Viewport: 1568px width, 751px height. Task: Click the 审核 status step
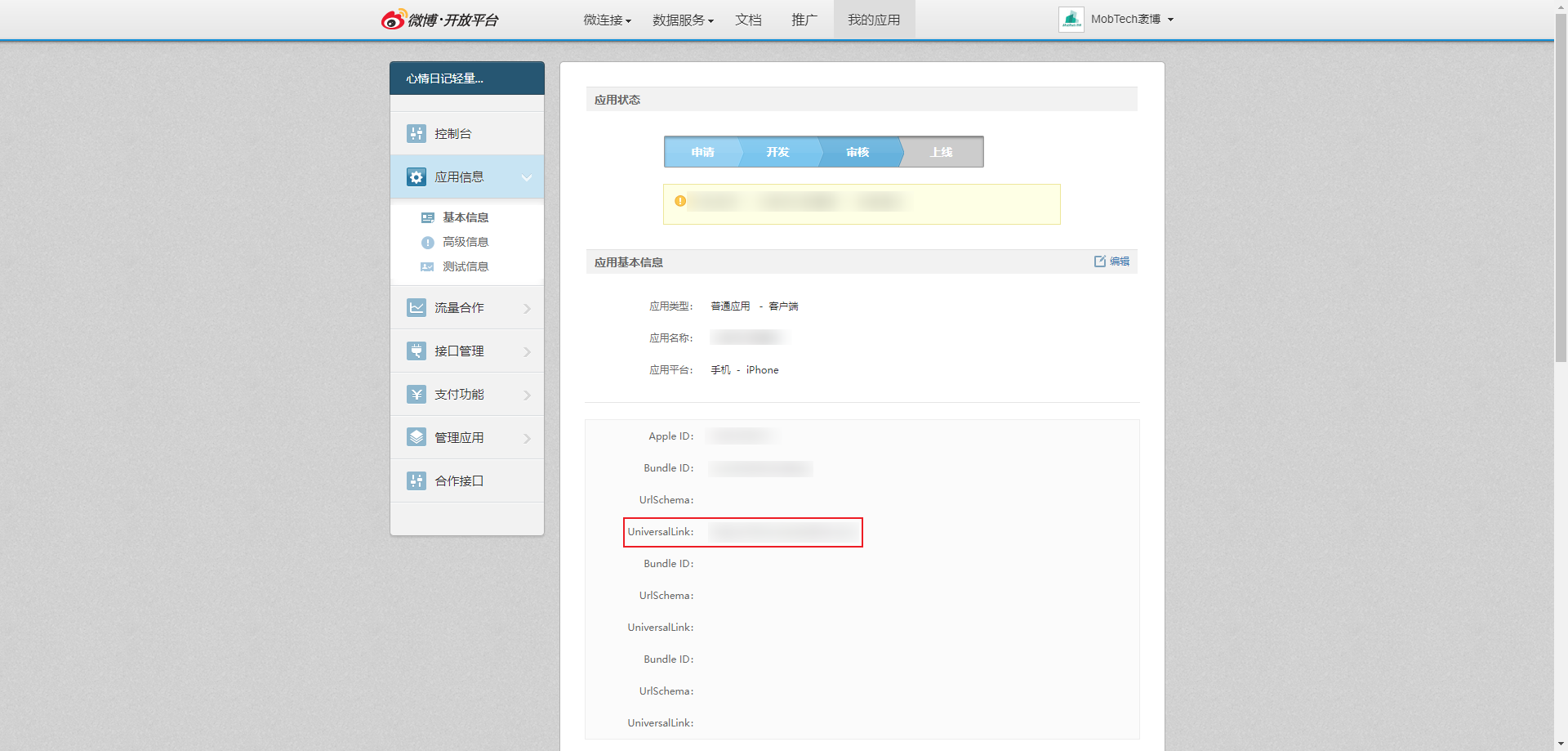tap(857, 152)
